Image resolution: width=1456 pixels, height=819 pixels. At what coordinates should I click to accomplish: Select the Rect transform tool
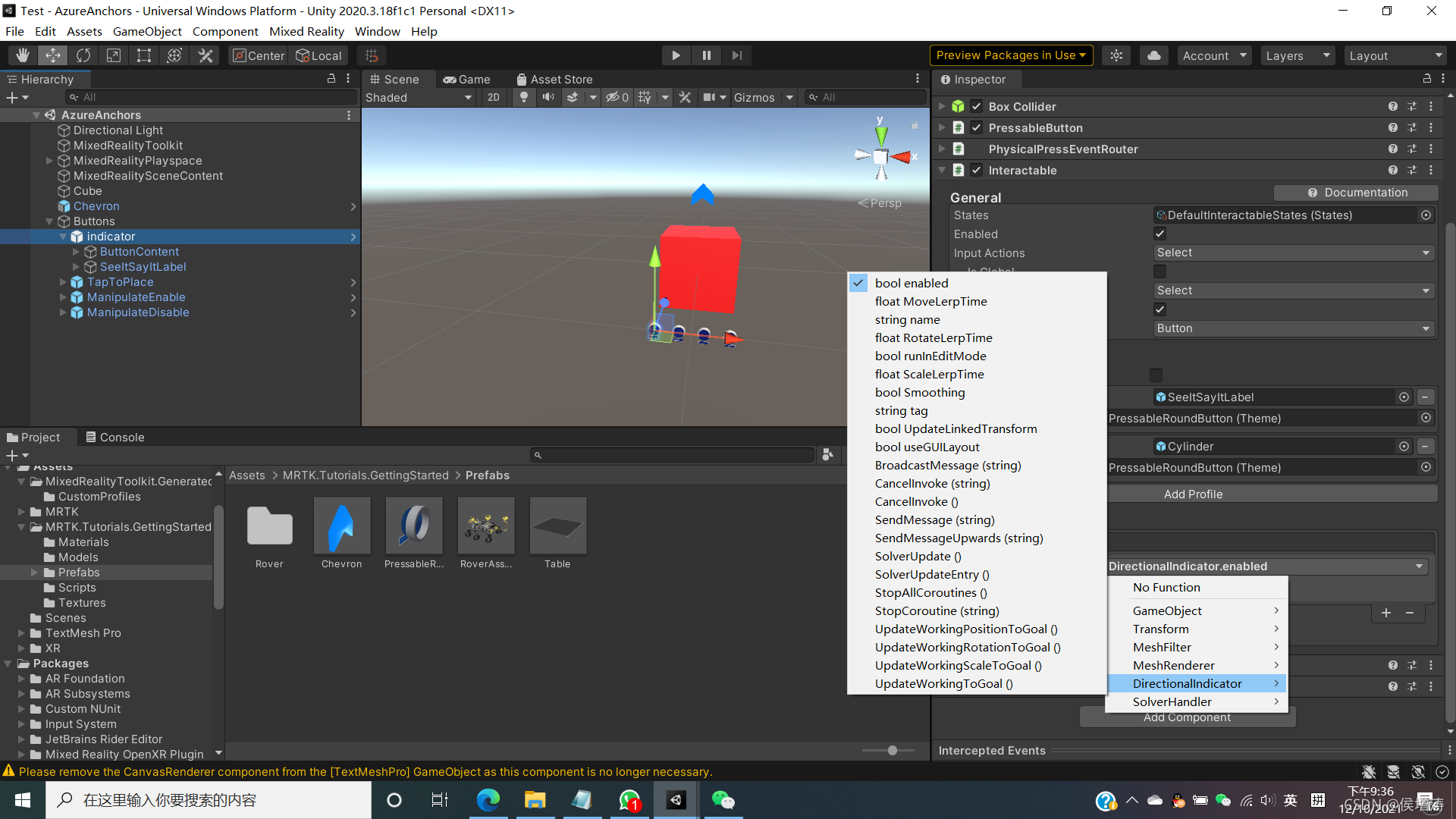coord(144,55)
